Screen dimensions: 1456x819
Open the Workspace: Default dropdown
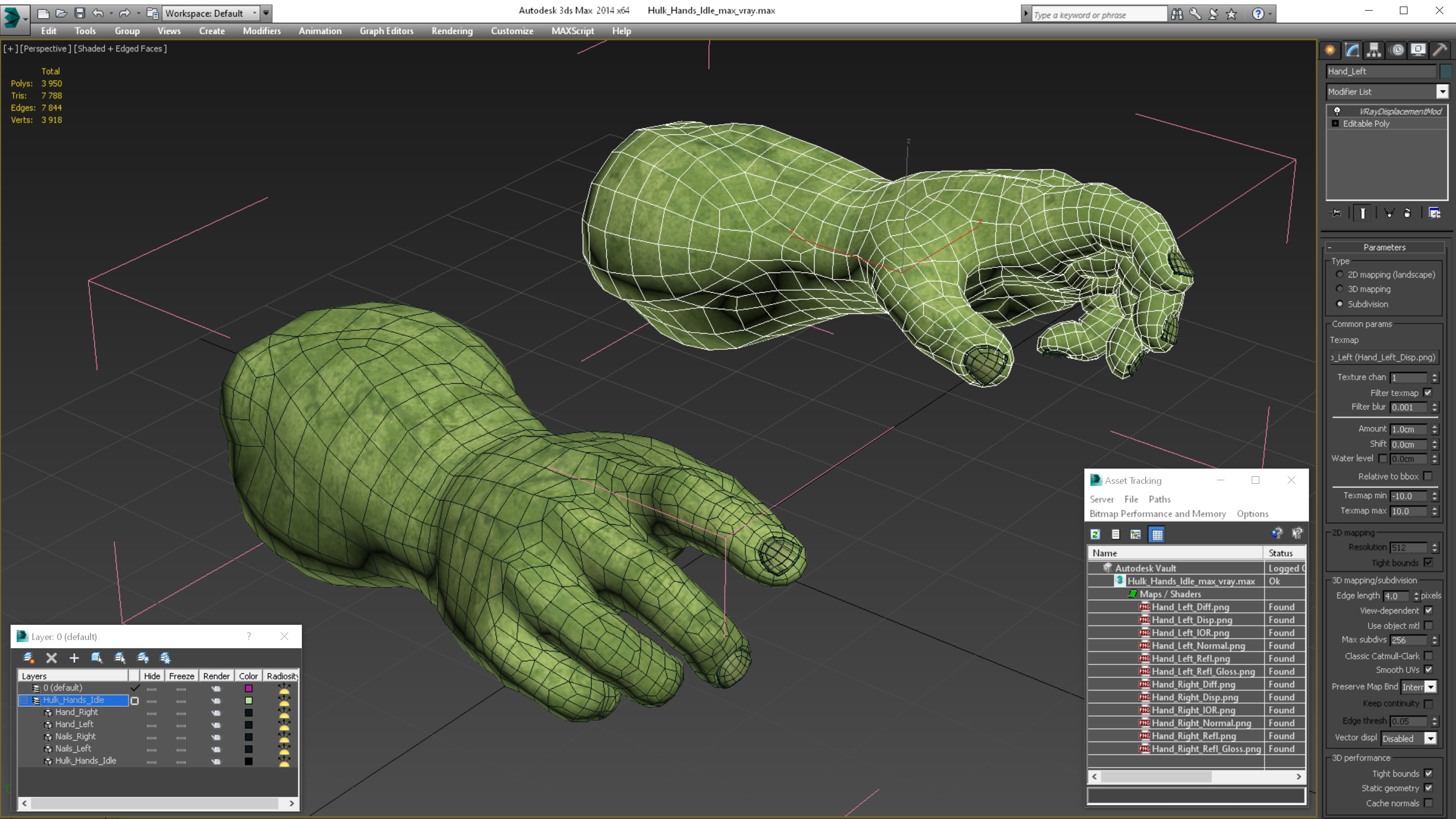211,13
